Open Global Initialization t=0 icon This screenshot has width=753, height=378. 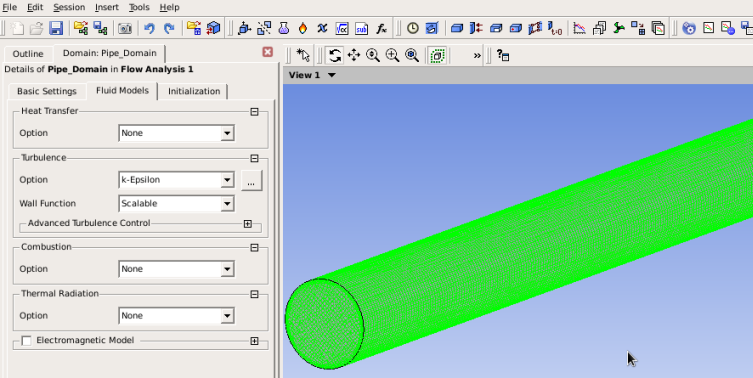555,28
